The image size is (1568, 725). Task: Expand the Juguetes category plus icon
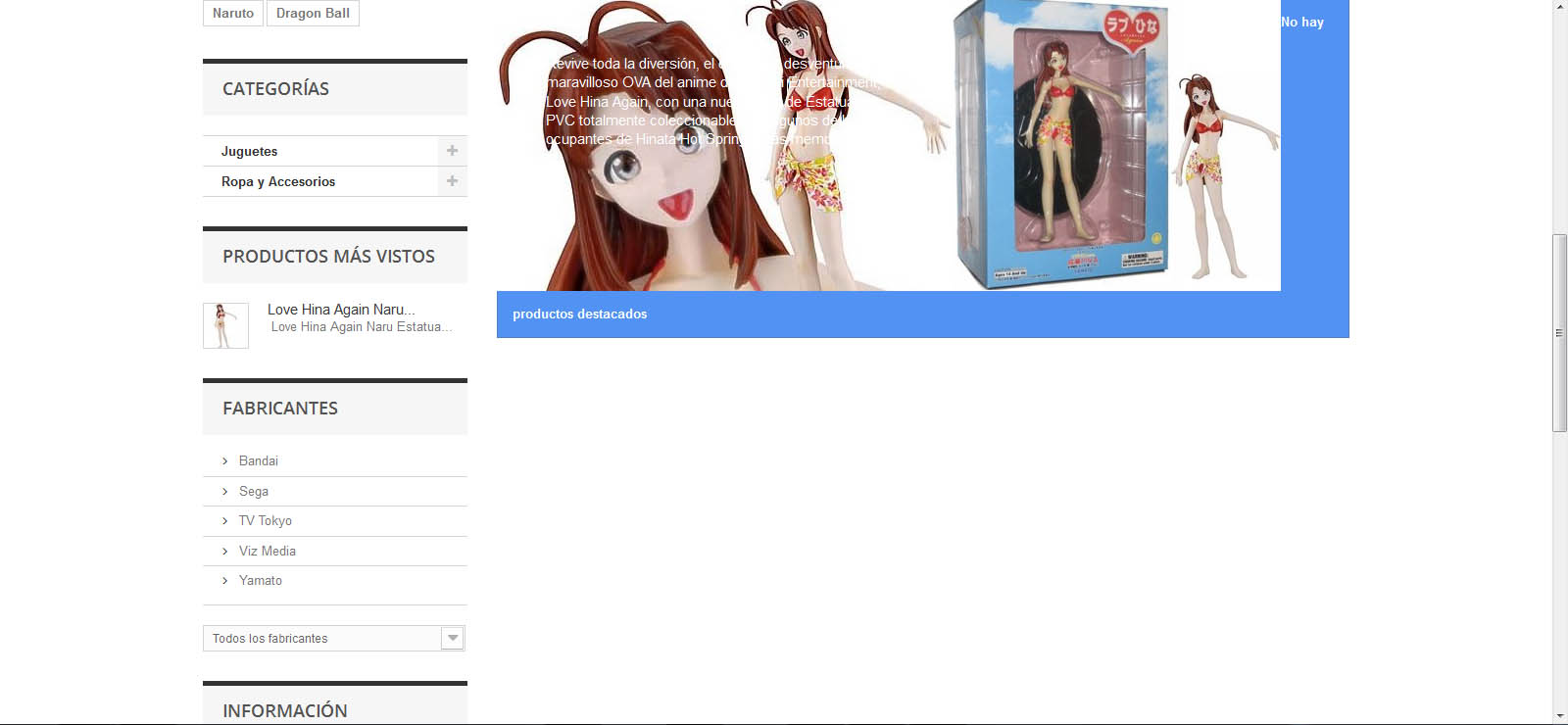452,151
